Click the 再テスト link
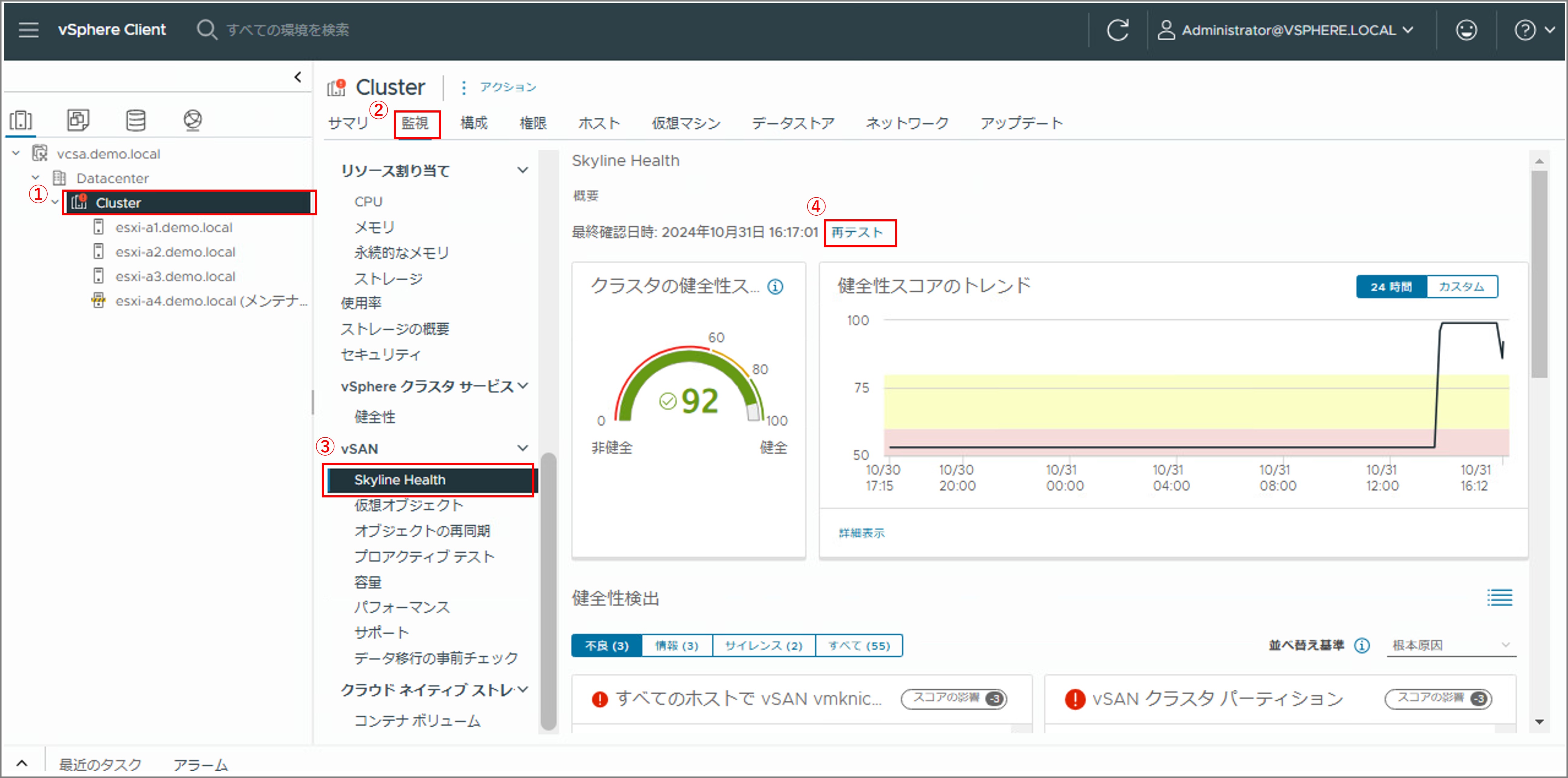Image resolution: width=1568 pixels, height=778 pixels. click(x=857, y=233)
